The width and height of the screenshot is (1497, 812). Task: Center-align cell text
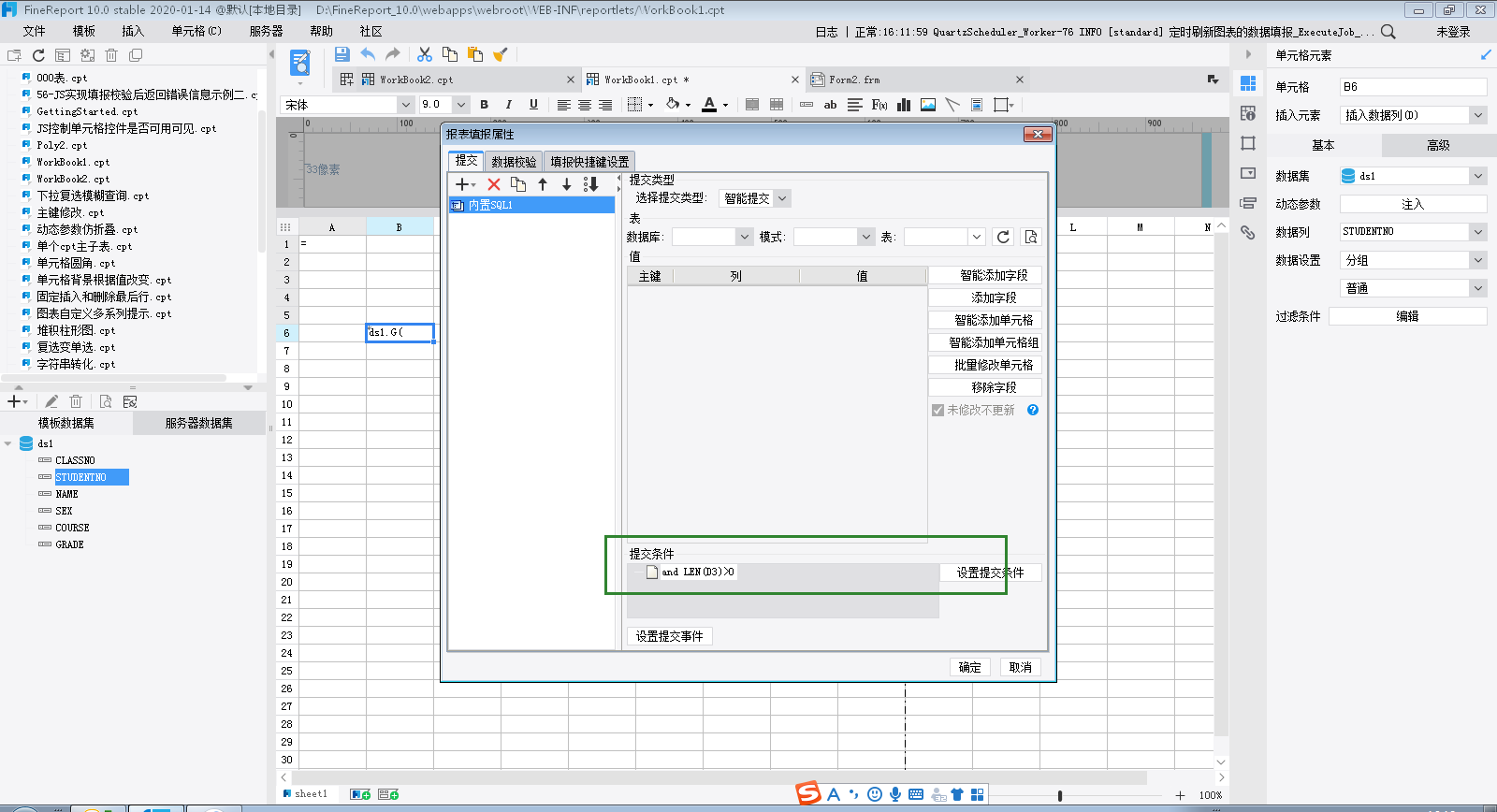pyautogui.click(x=584, y=105)
